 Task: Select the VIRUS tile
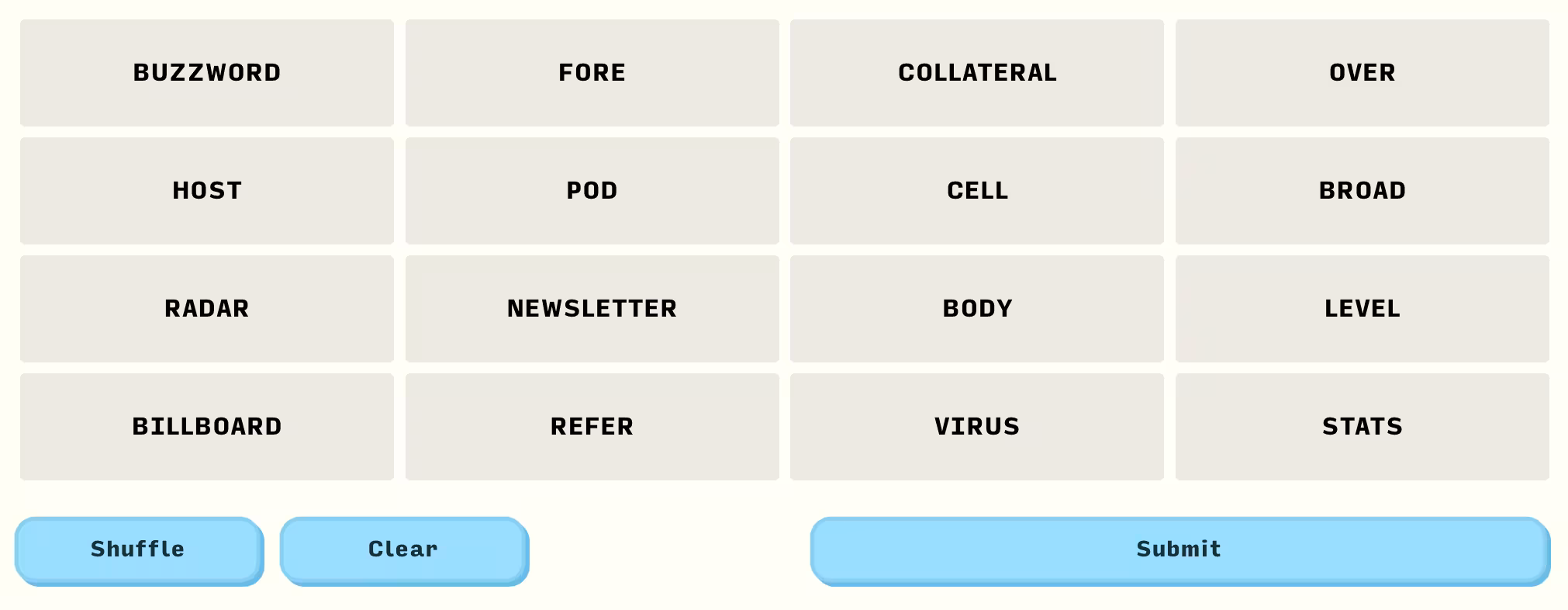tap(976, 427)
